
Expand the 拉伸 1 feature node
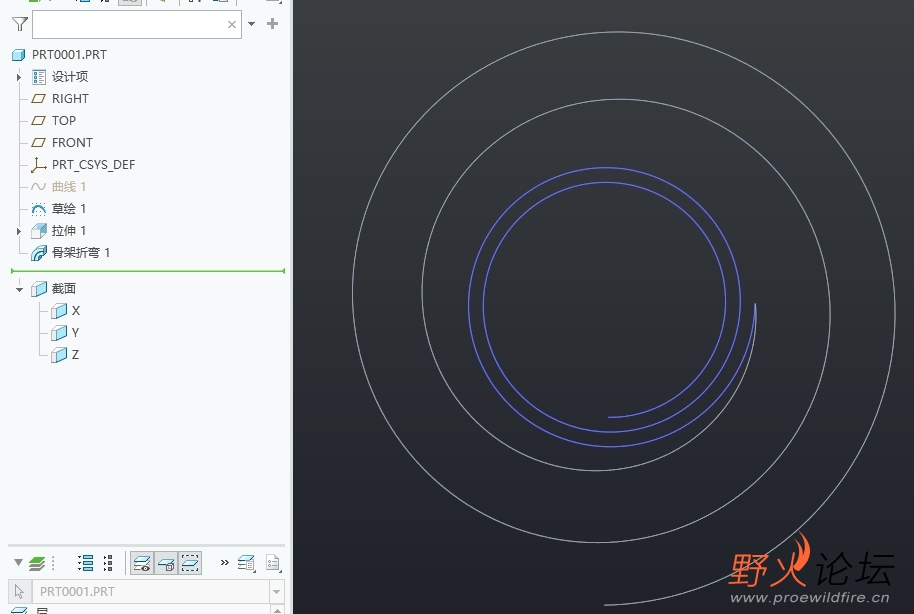point(19,231)
